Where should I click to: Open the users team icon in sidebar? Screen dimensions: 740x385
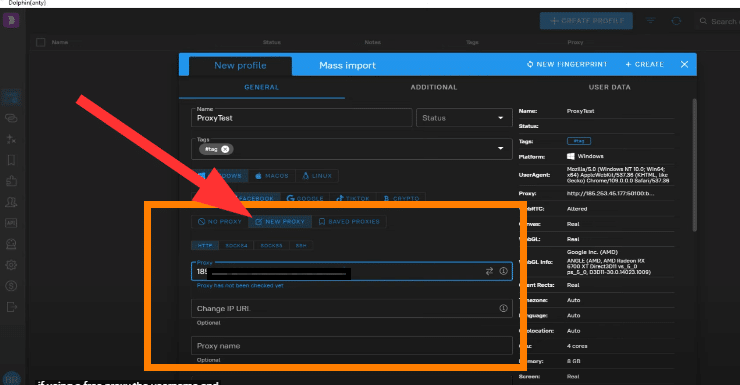[x=11, y=202]
